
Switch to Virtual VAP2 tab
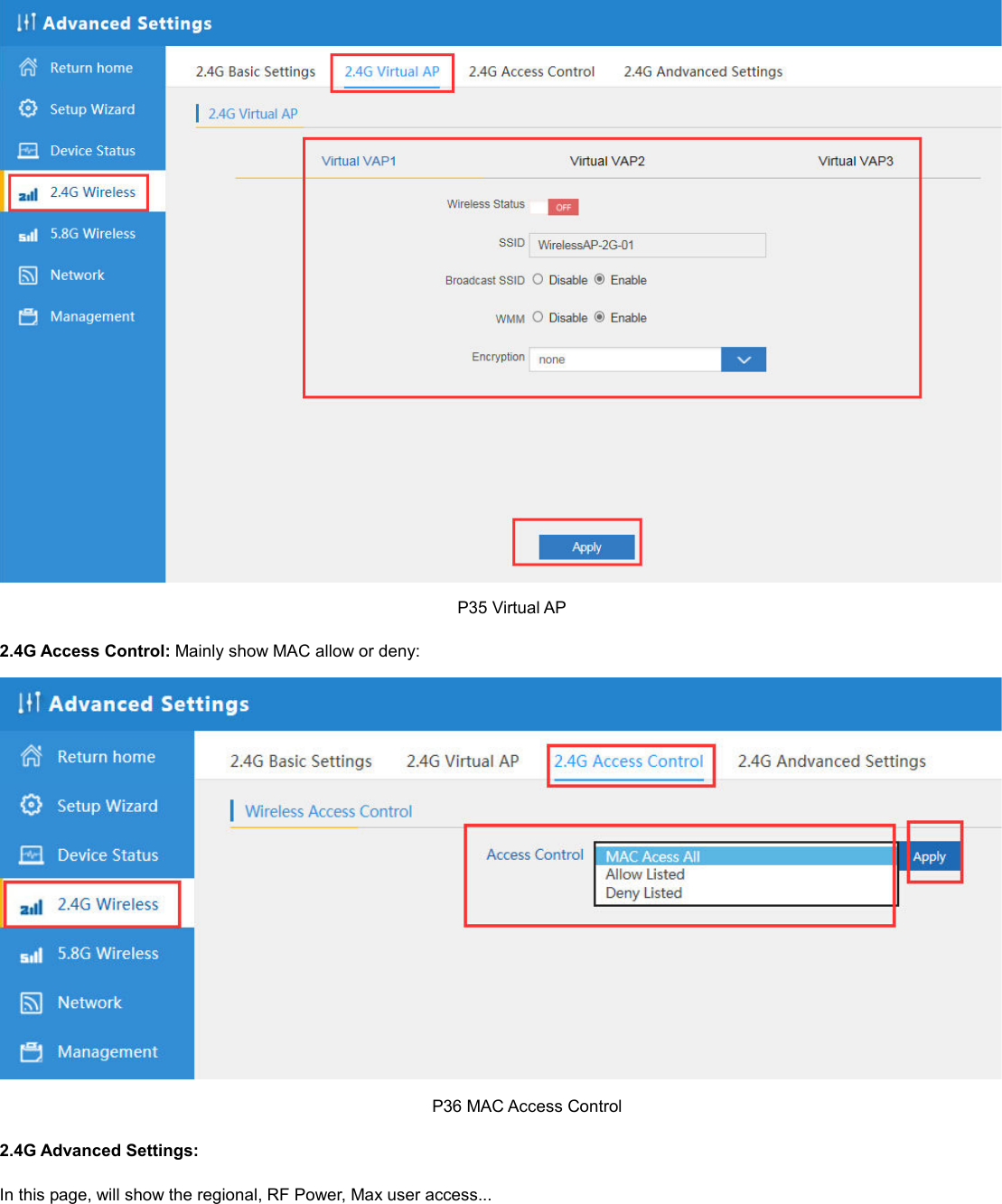607,161
